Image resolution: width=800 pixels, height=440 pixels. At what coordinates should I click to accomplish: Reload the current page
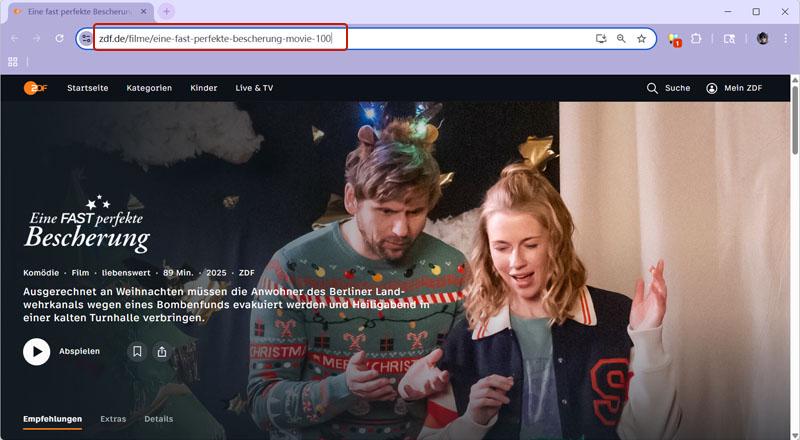pos(60,39)
